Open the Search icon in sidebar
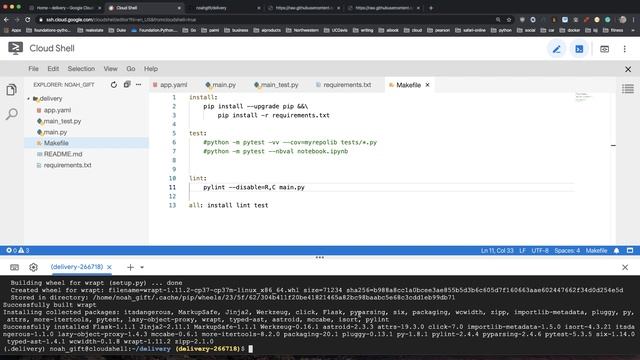The image size is (640, 360). coord(11,114)
